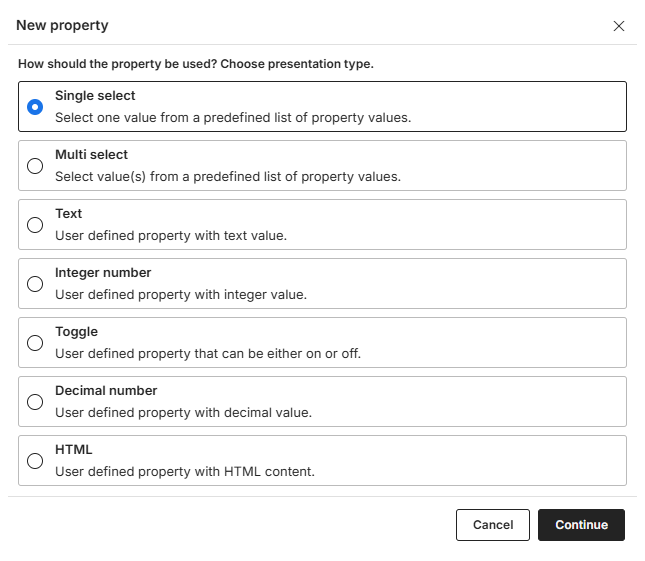Select the Multi select radio button
Viewport: 645px width, 561px height.
35,166
